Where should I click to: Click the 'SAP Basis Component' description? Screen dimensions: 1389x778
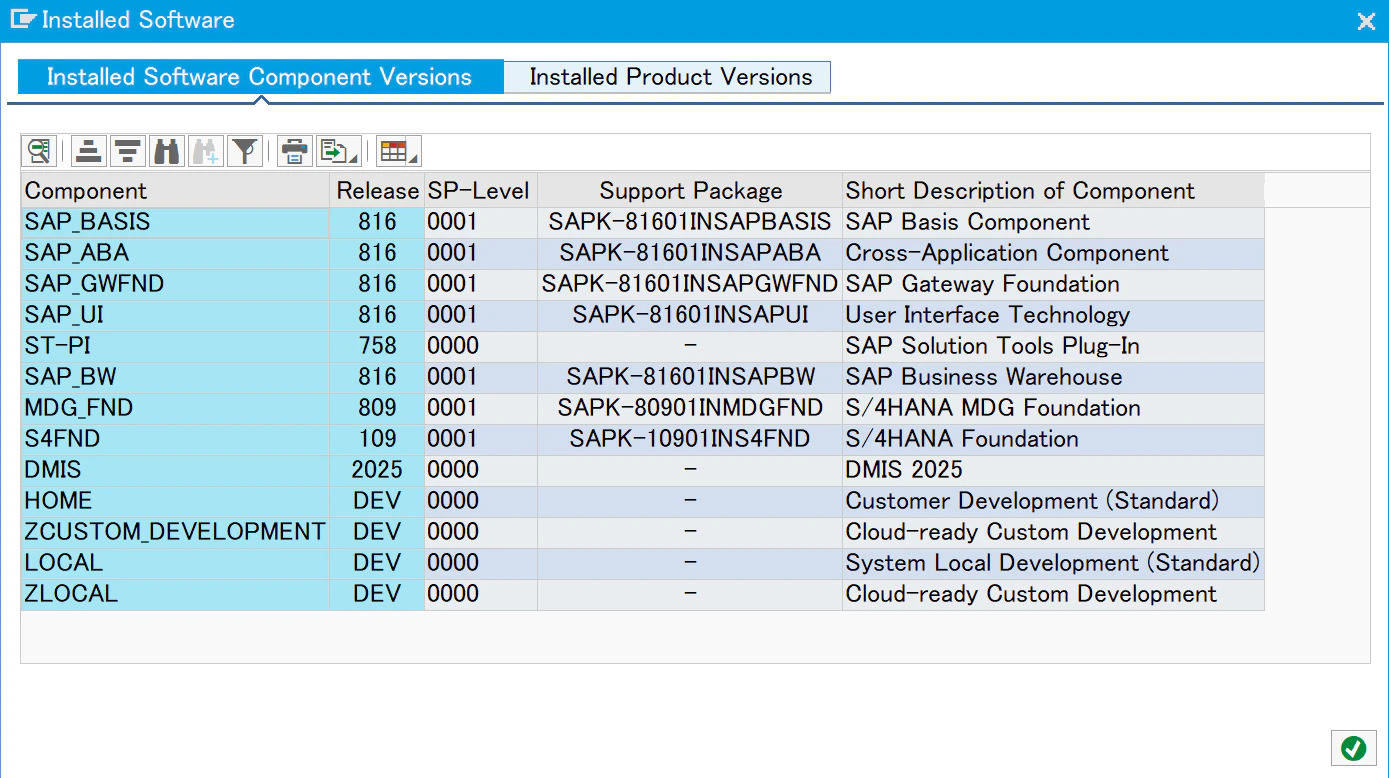click(1053, 222)
